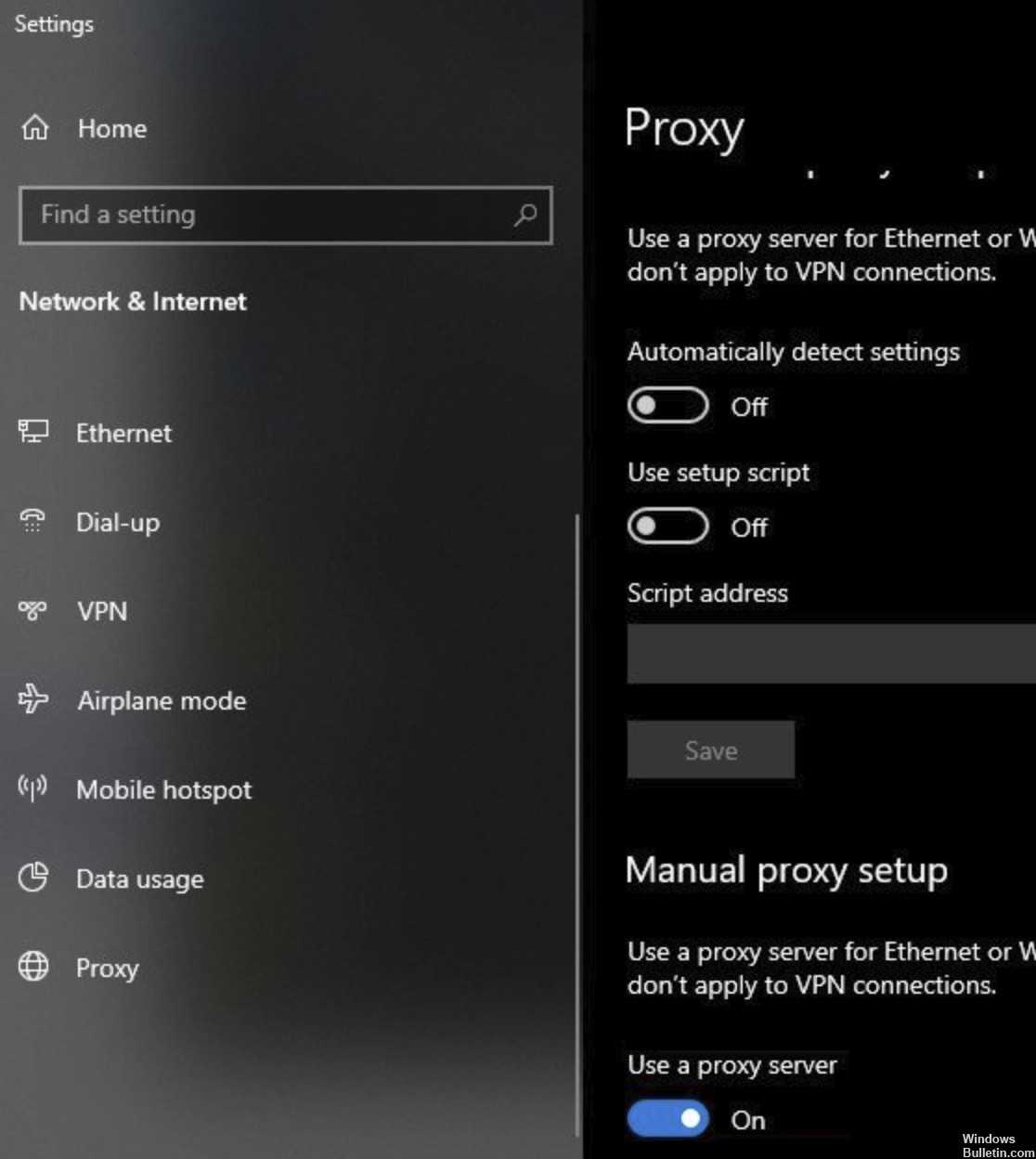Go to Home label in Settings
1036x1159 pixels.
tap(111, 129)
